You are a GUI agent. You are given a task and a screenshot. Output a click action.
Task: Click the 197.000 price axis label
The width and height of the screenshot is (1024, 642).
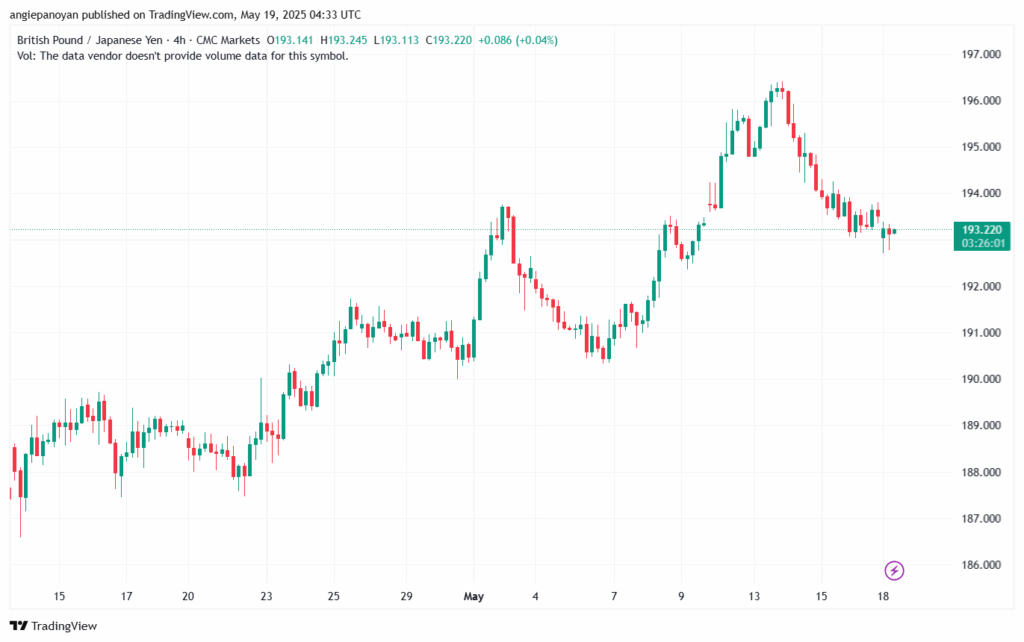(x=982, y=54)
